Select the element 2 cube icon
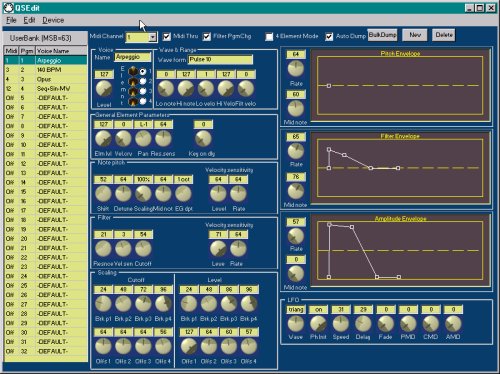 click(133, 81)
